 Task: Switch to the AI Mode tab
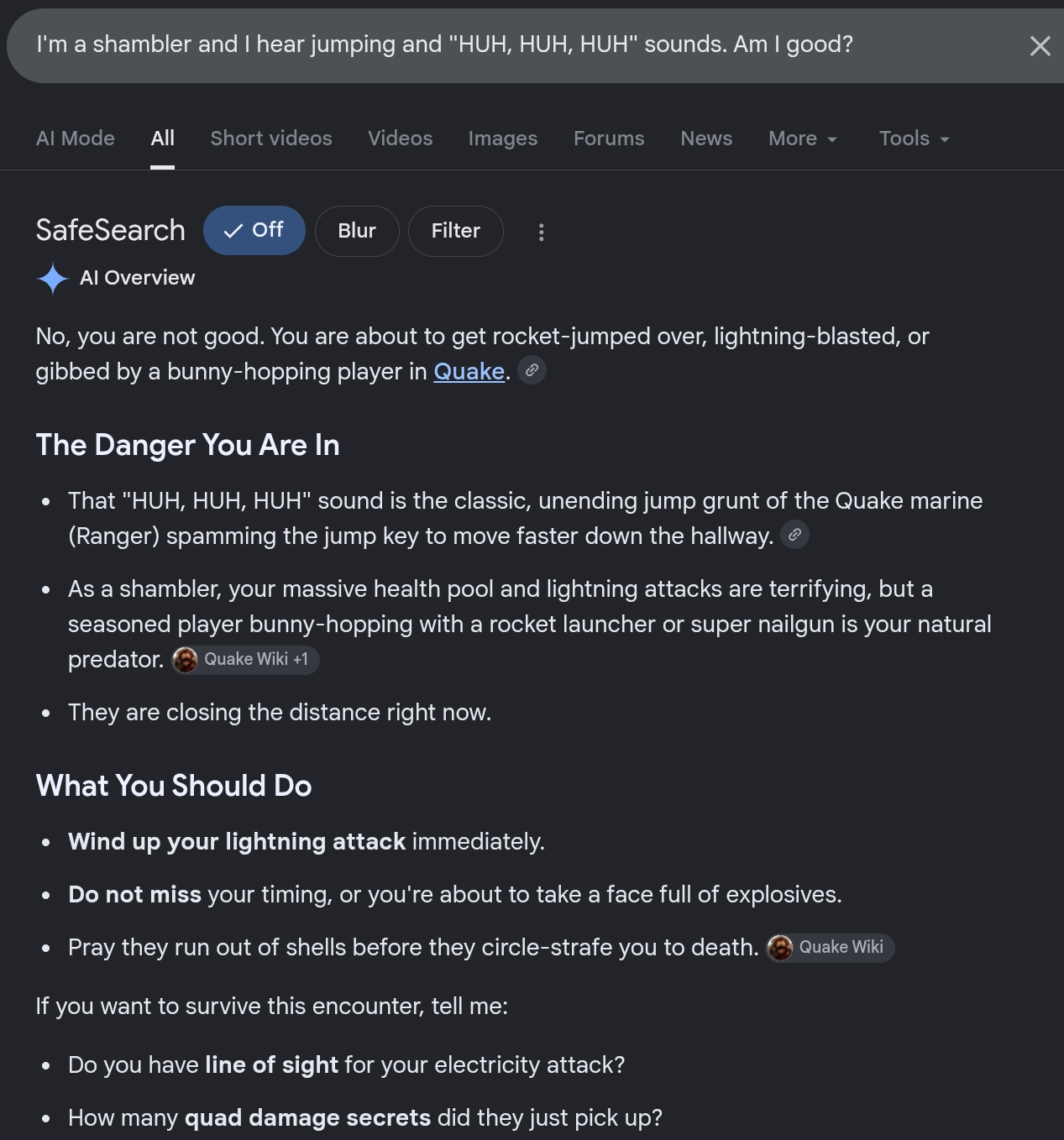(76, 139)
